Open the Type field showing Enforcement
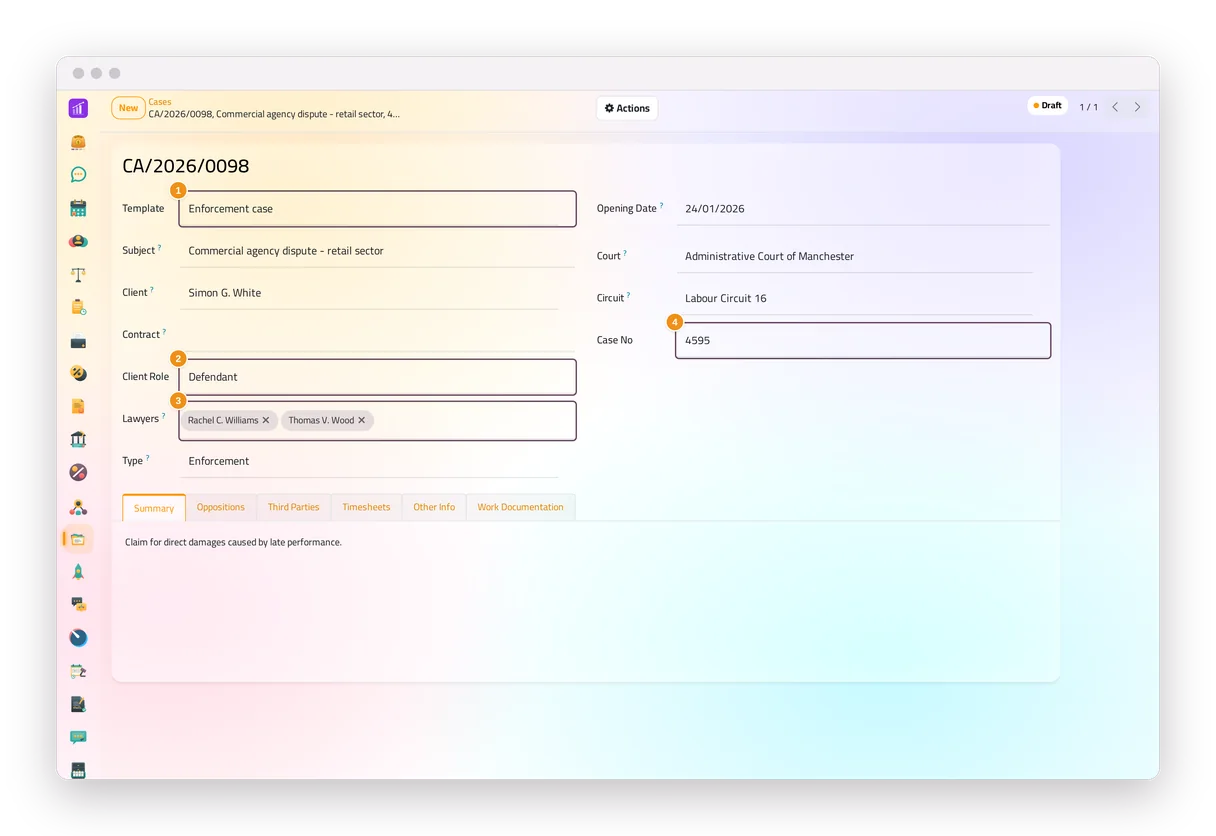The height and width of the screenshot is (836, 1216). (368, 461)
